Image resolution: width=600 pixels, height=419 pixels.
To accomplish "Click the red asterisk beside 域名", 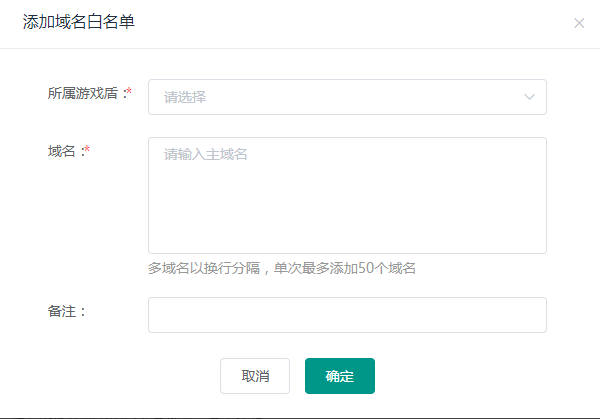I will pyautogui.click(x=87, y=149).
